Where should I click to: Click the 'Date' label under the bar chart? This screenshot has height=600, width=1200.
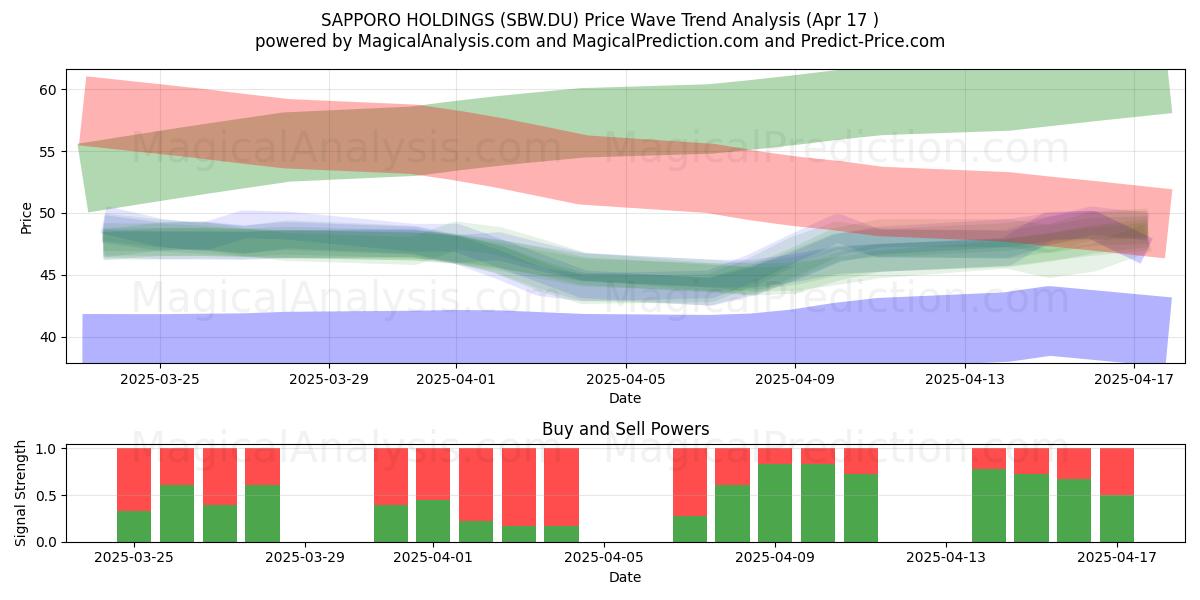point(625,577)
